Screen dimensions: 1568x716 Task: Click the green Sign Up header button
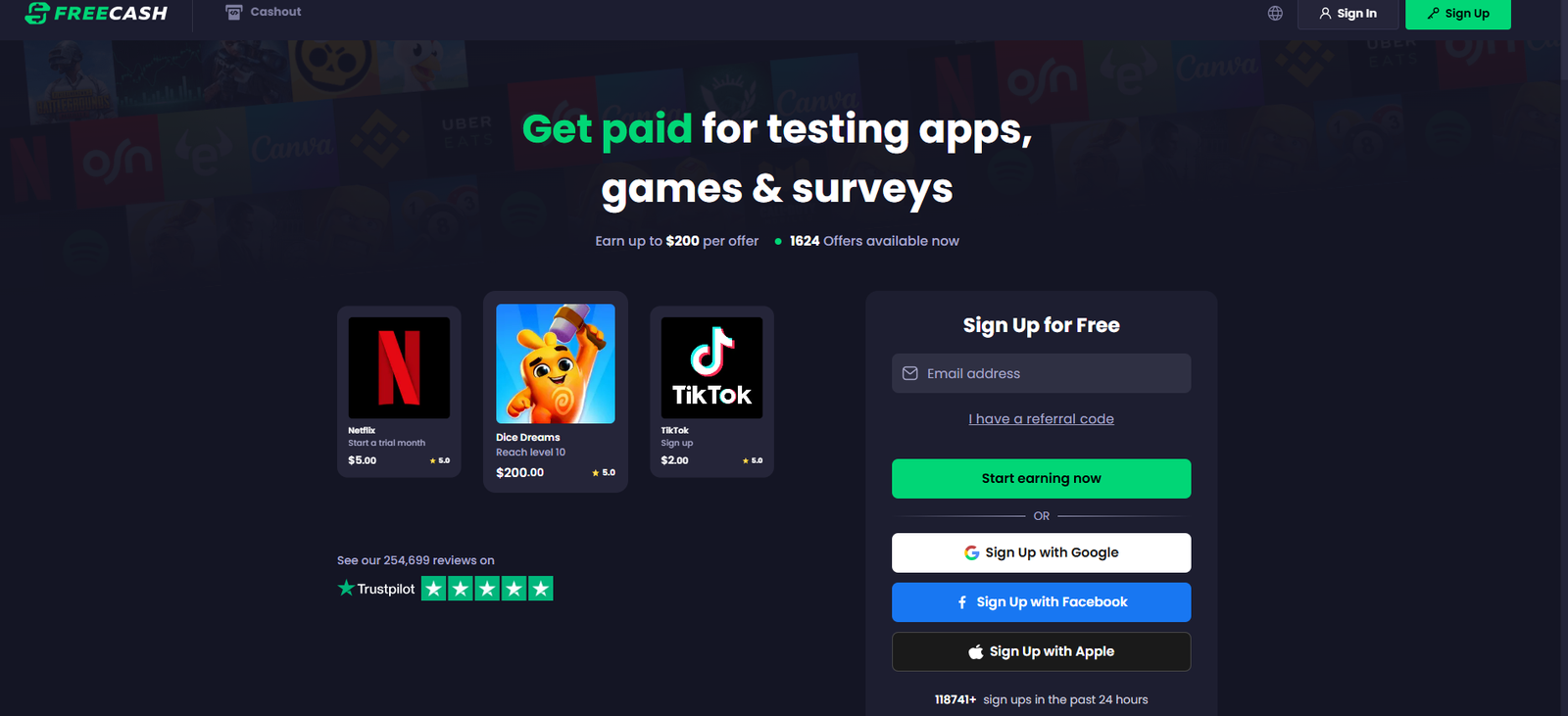coord(1458,14)
